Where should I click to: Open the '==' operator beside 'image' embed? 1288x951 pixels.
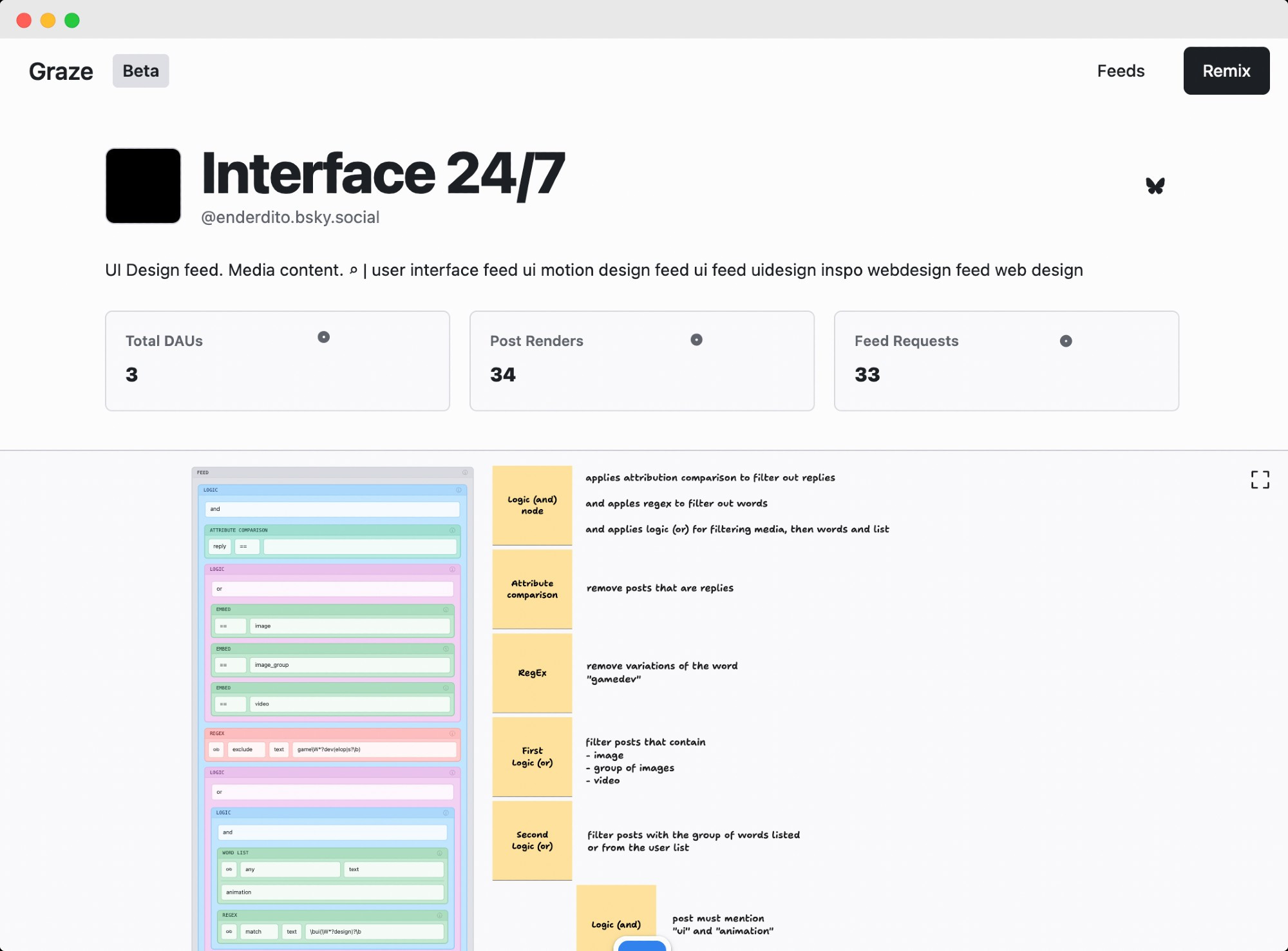tap(230, 626)
